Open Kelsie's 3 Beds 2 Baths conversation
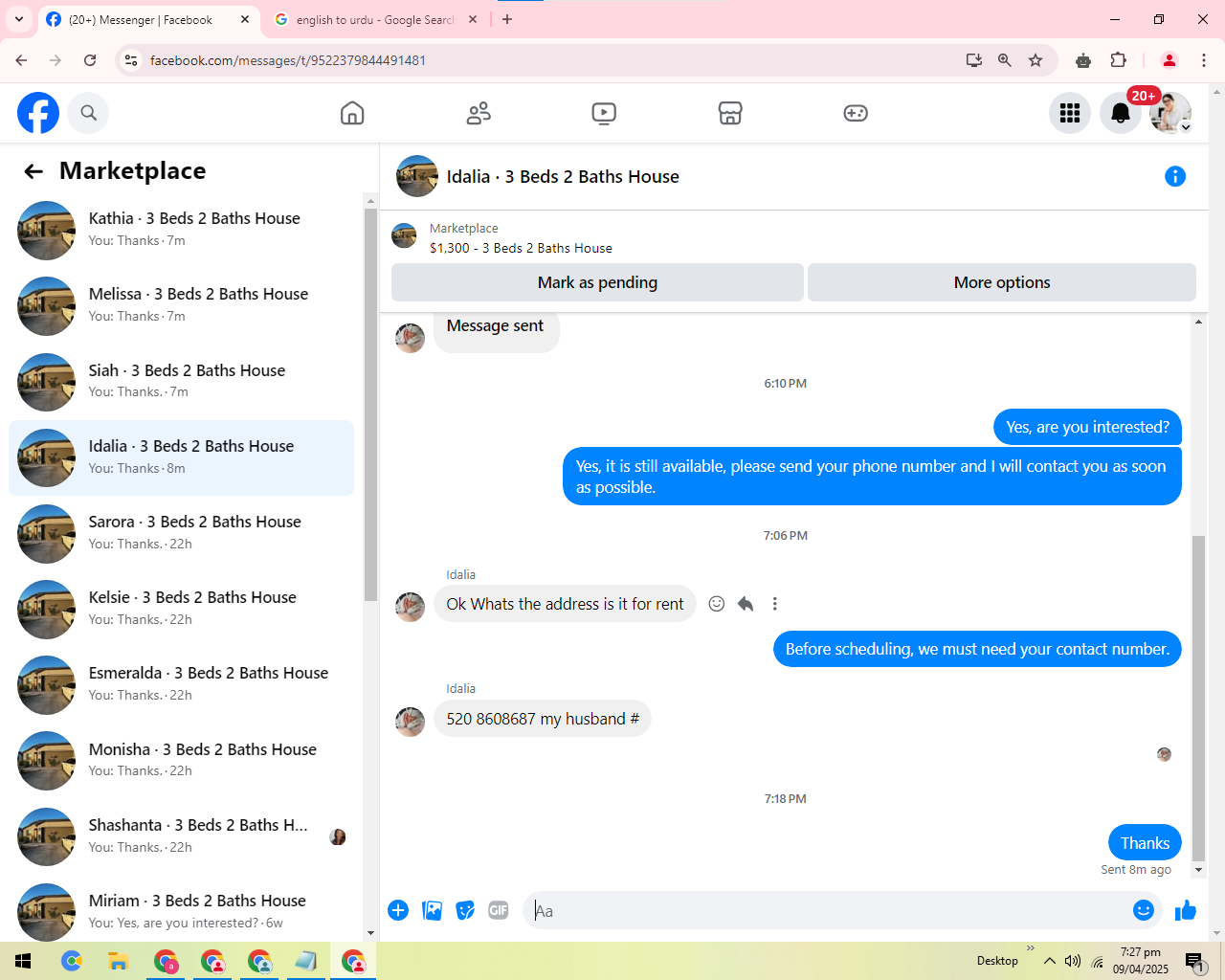Screen dimensions: 1225x980 tap(182, 609)
